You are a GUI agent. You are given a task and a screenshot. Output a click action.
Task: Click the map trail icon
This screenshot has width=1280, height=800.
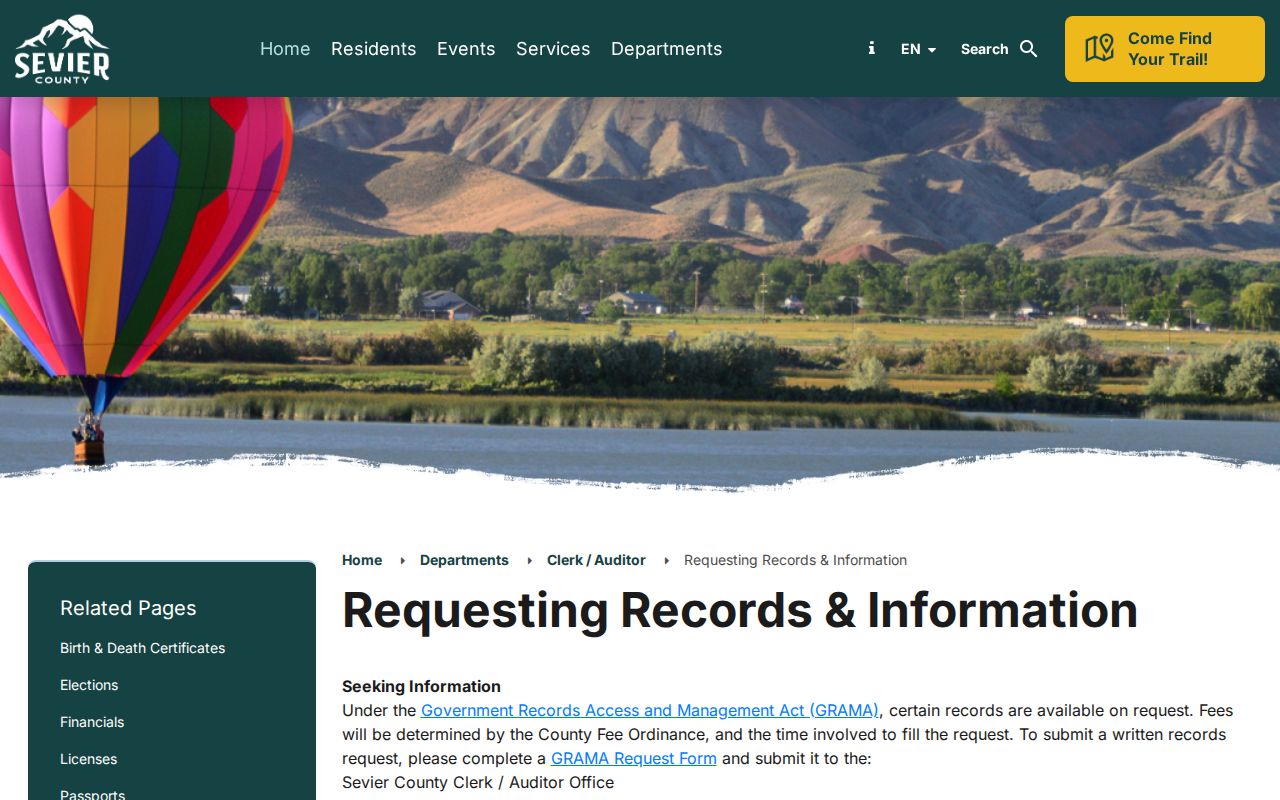pos(1099,48)
